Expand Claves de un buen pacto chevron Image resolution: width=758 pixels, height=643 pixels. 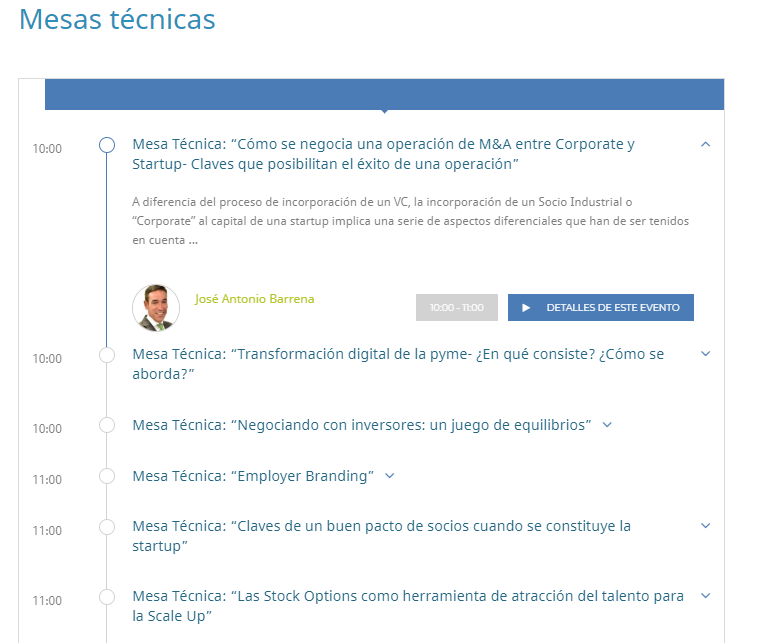pos(705,526)
